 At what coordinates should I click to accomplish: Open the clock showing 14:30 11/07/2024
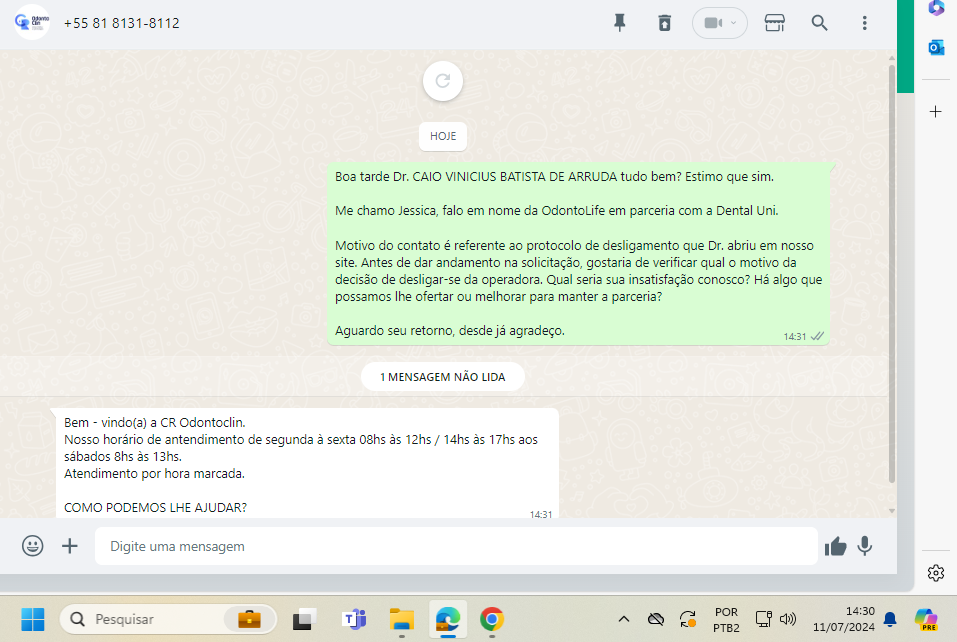[843, 619]
